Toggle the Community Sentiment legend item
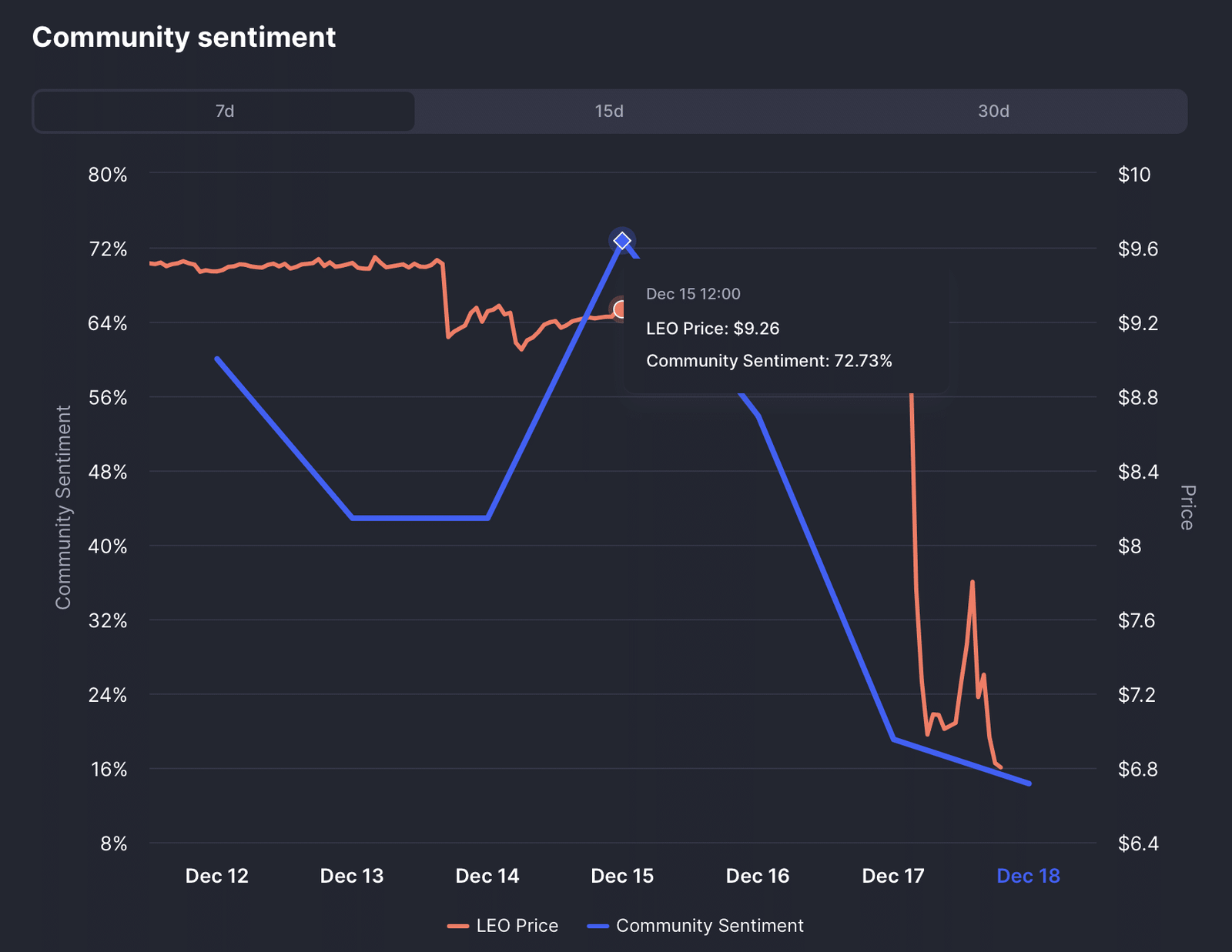The image size is (1232, 952). pyautogui.click(x=709, y=926)
